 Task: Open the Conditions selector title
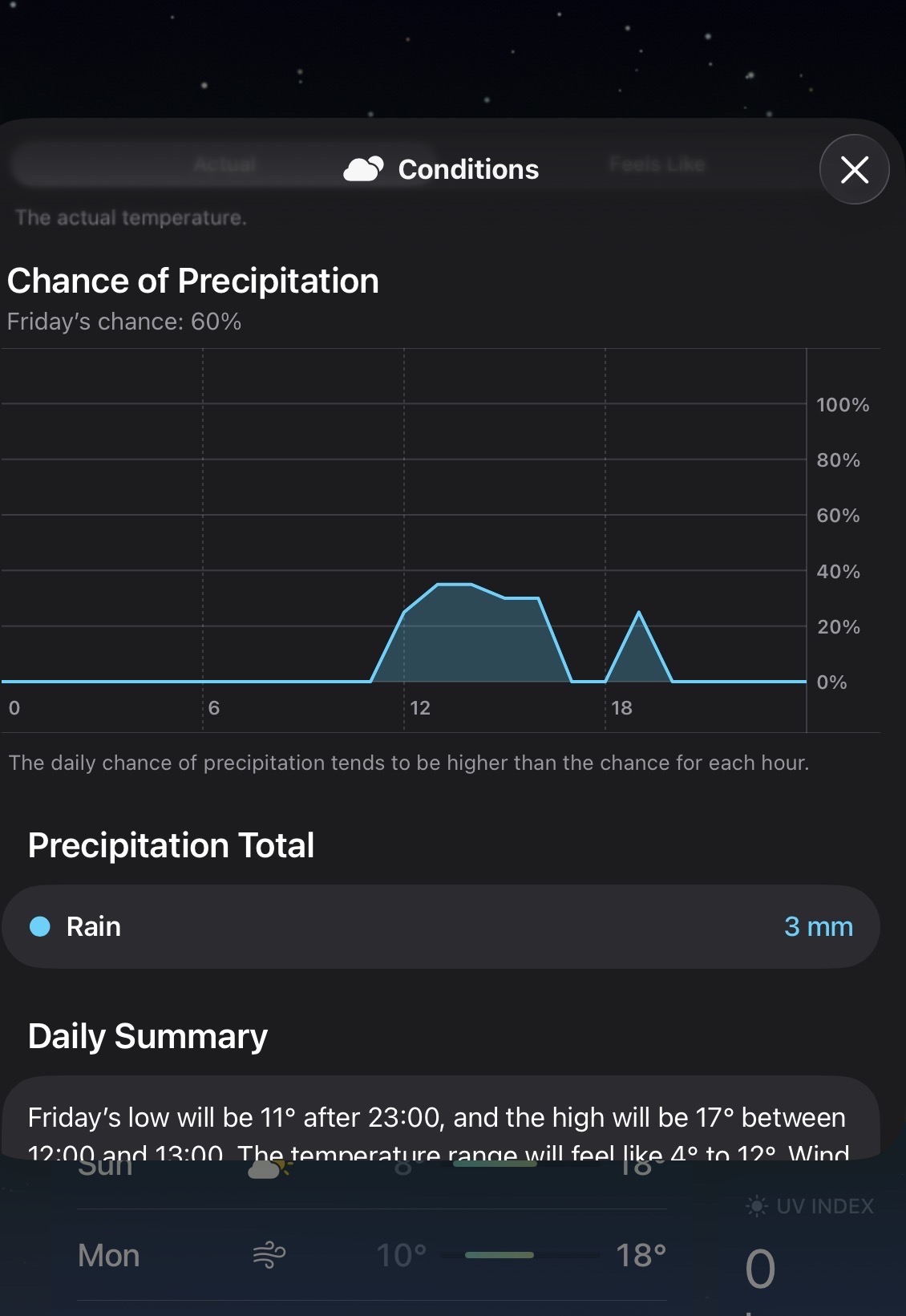(x=468, y=169)
